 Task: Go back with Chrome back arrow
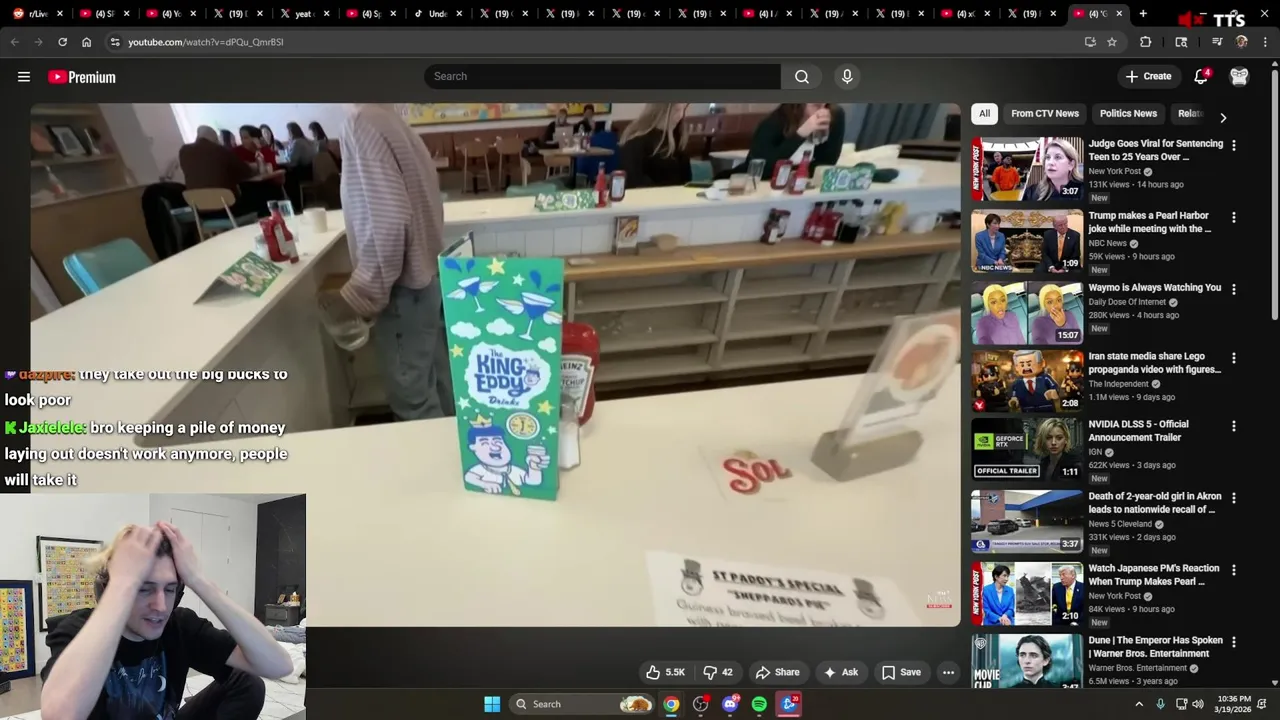pos(14,42)
